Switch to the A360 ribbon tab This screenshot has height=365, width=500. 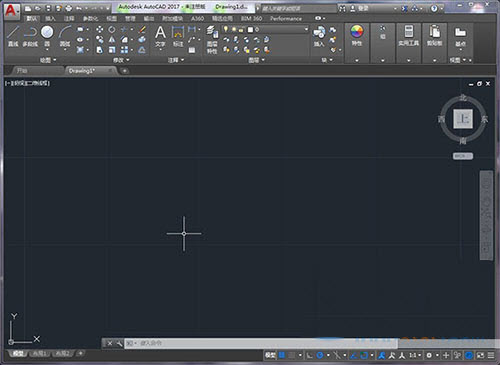pos(197,19)
